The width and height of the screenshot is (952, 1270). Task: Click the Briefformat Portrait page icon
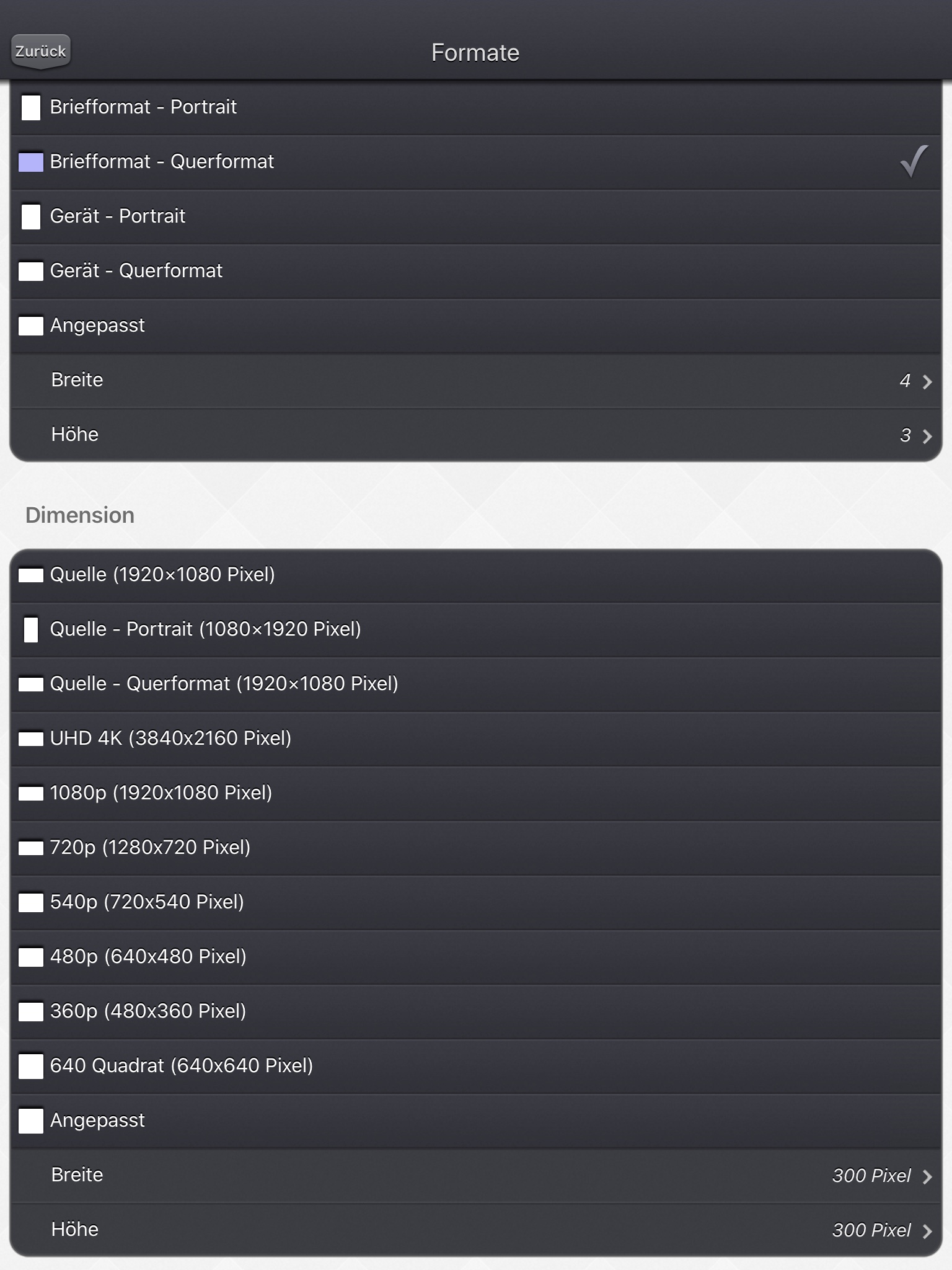point(31,107)
